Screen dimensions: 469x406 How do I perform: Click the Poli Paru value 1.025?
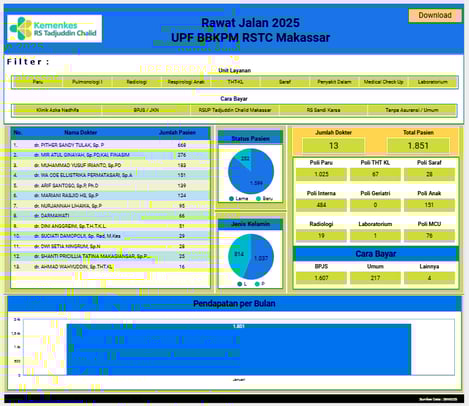(x=321, y=174)
